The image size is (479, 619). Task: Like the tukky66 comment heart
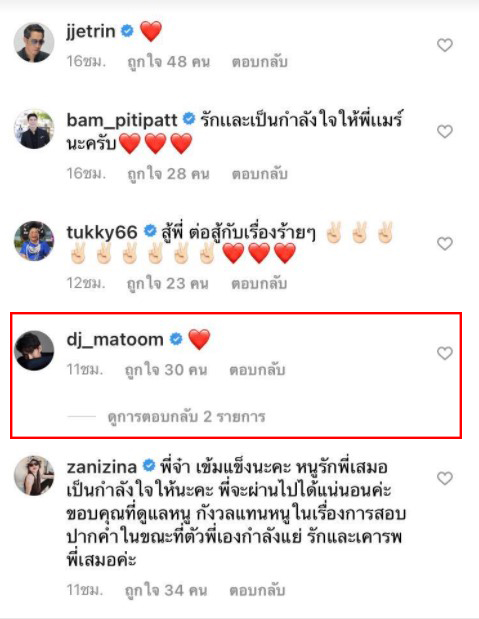coord(445,244)
